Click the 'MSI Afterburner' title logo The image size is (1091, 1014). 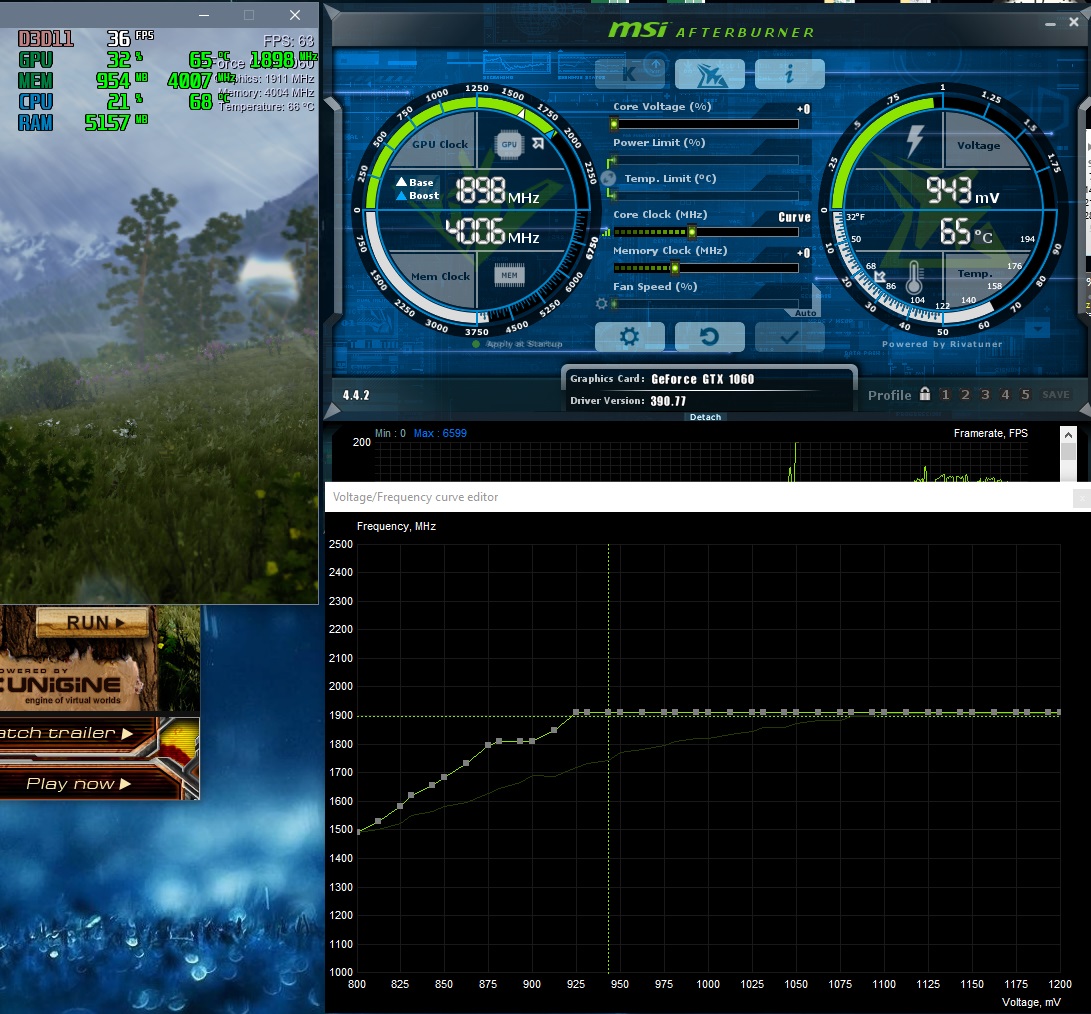pos(710,31)
